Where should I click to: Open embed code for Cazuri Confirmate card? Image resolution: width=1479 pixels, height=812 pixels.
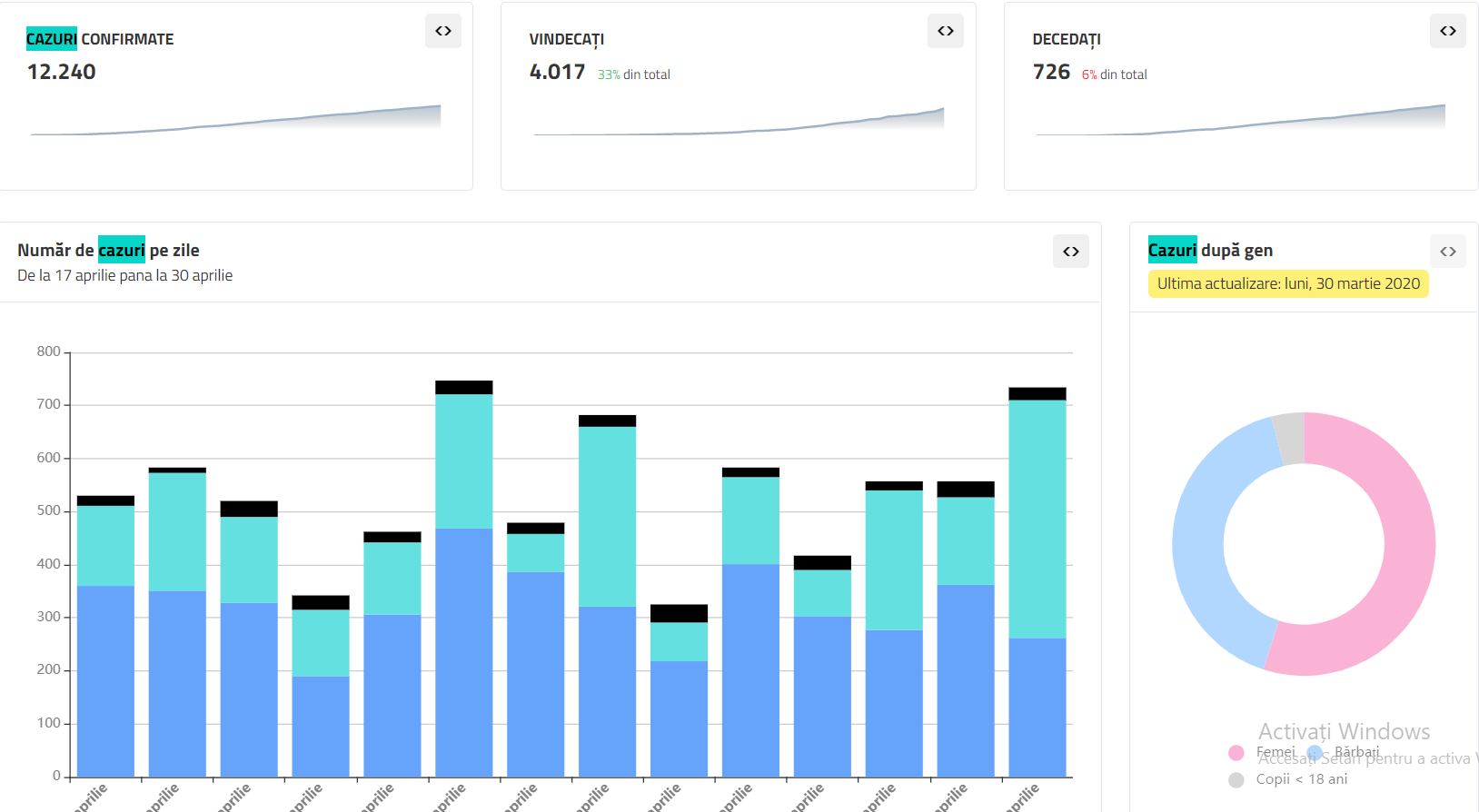coord(443,31)
